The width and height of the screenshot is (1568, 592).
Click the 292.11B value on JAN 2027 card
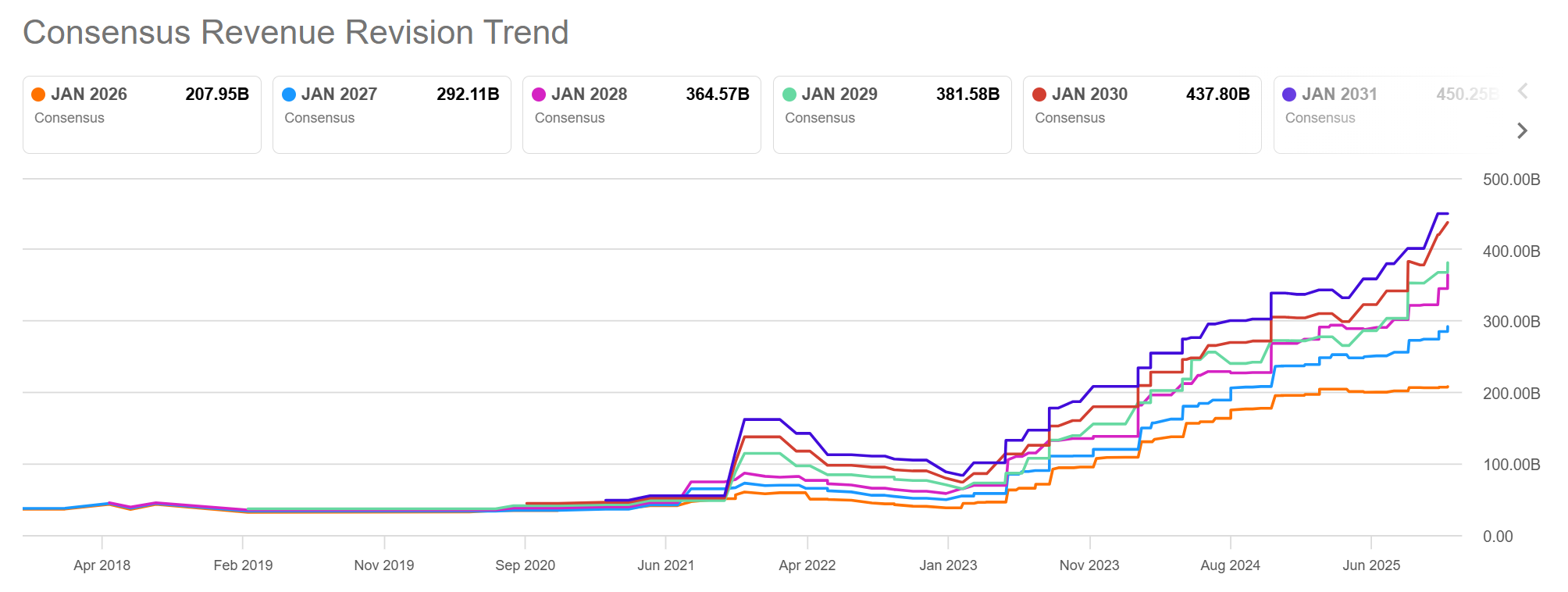(467, 93)
